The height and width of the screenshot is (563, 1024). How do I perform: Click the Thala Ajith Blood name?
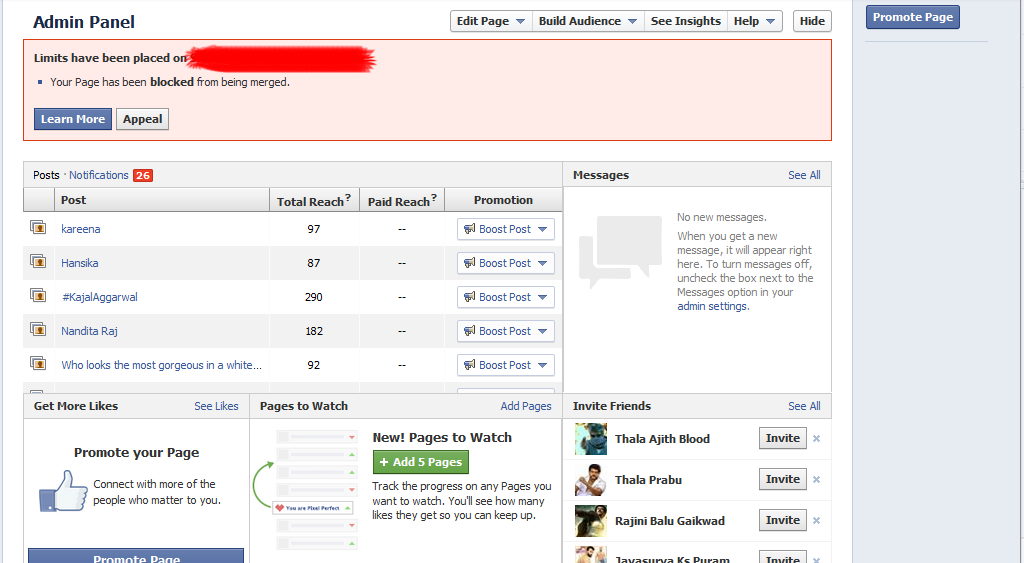tap(662, 439)
